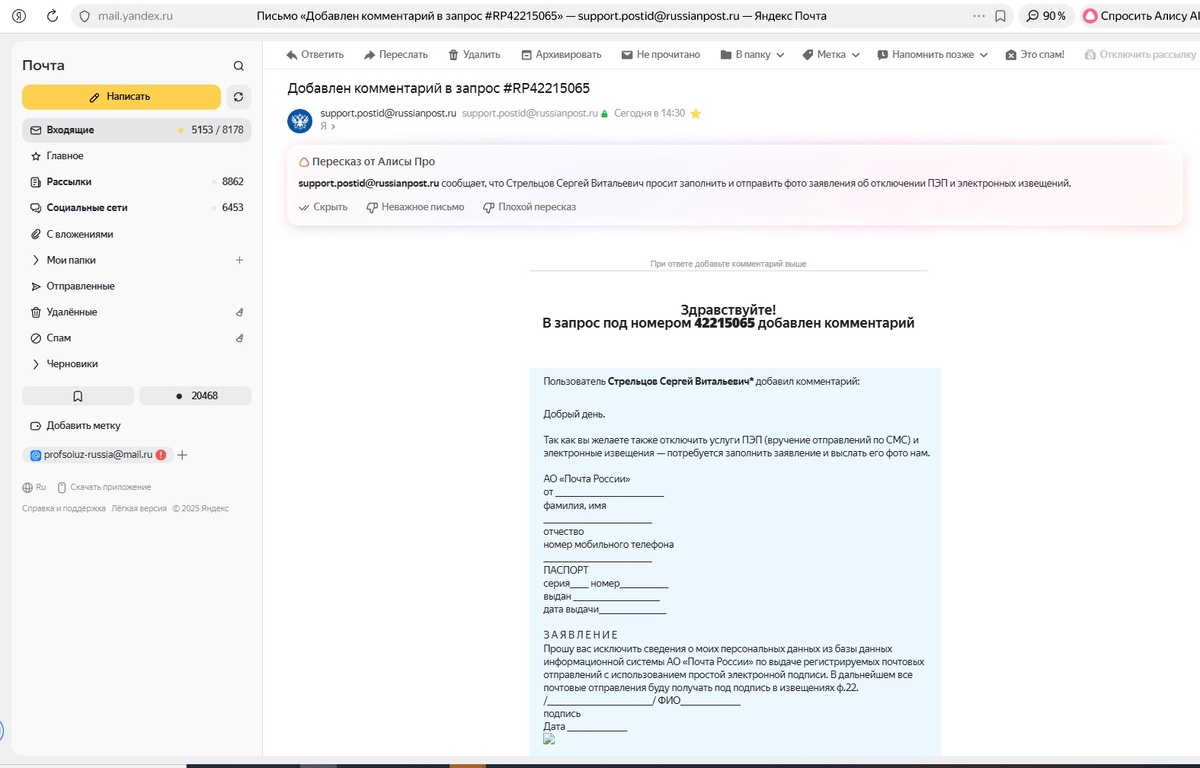Click name Стрельцов Сергей Витальевич in body
This screenshot has height=768, width=1200.
click(x=680, y=381)
